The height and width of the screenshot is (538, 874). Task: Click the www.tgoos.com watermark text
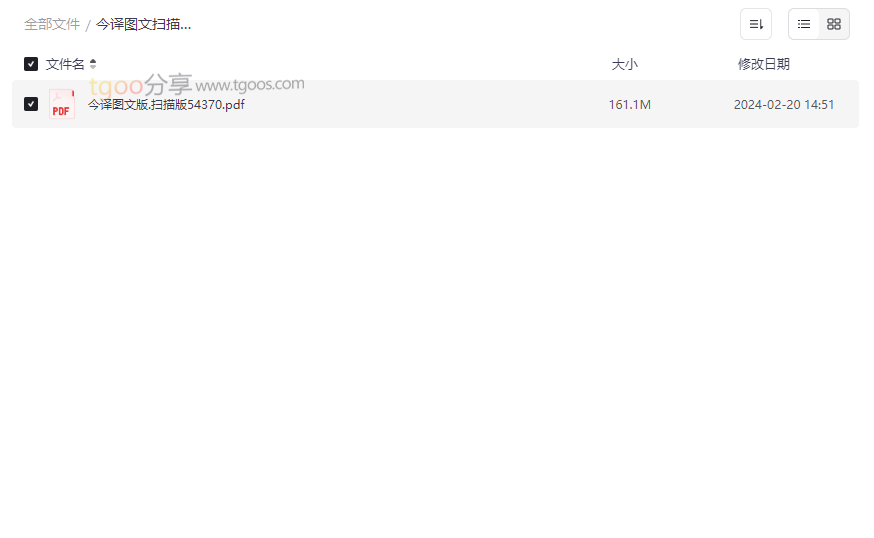[x=250, y=85]
